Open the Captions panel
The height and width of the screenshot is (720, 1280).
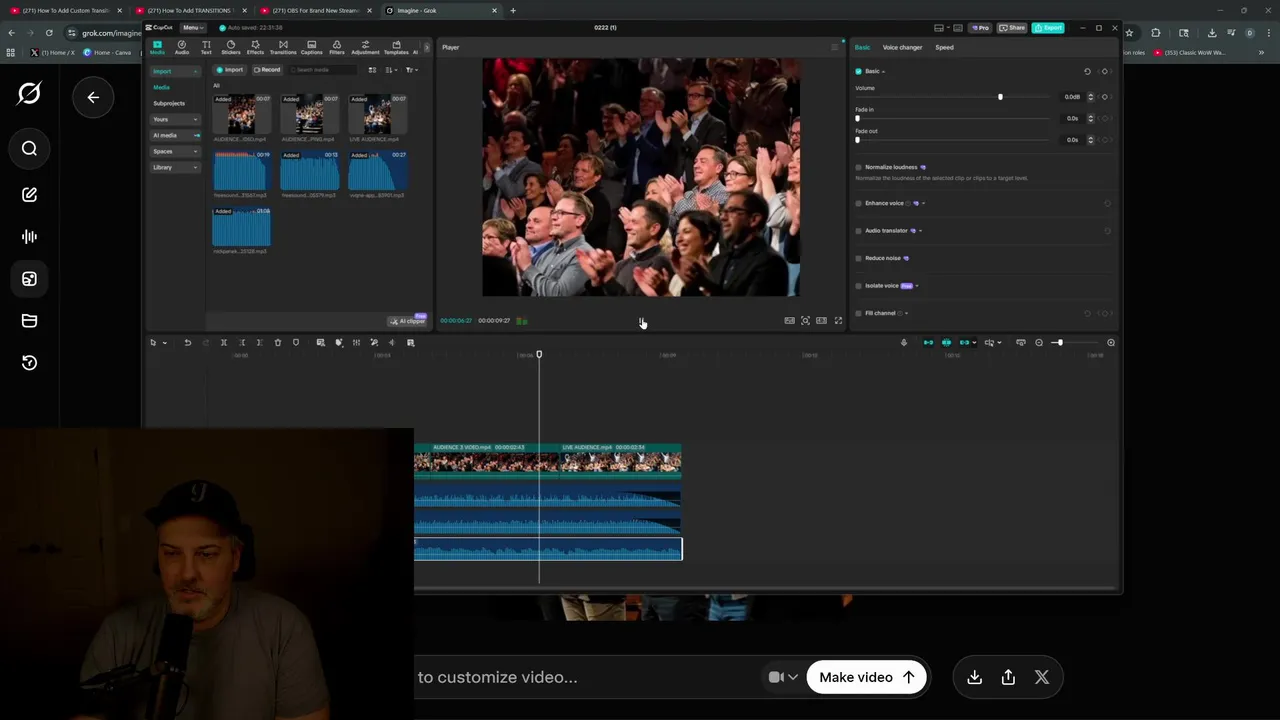click(312, 47)
